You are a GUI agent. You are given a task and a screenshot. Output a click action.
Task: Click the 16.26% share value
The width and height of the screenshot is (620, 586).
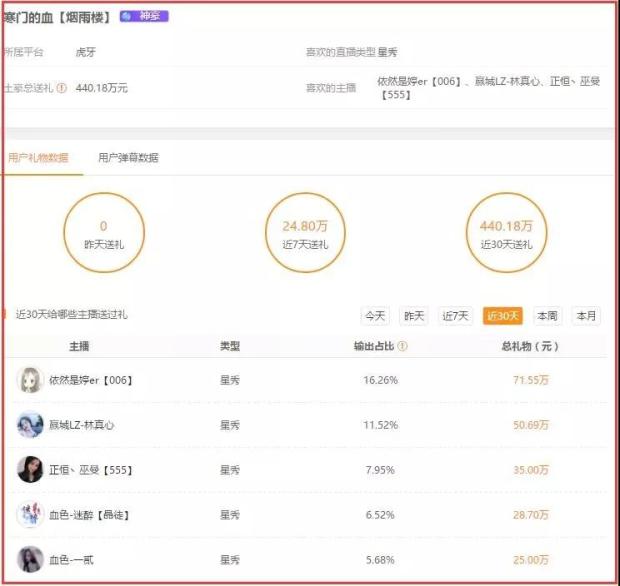[380, 380]
